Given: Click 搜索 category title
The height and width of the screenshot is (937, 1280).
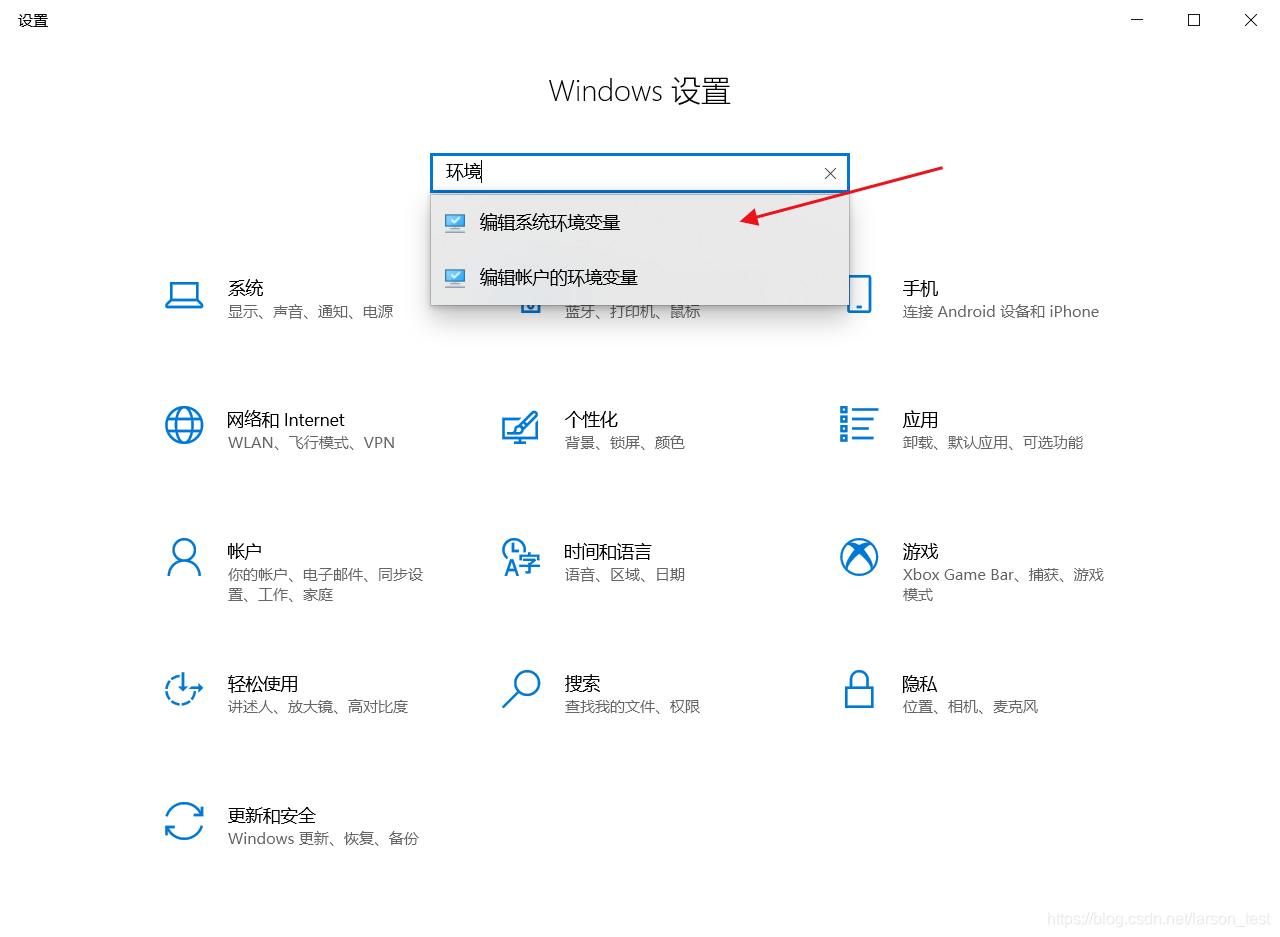Looking at the screenshot, I should [582, 684].
